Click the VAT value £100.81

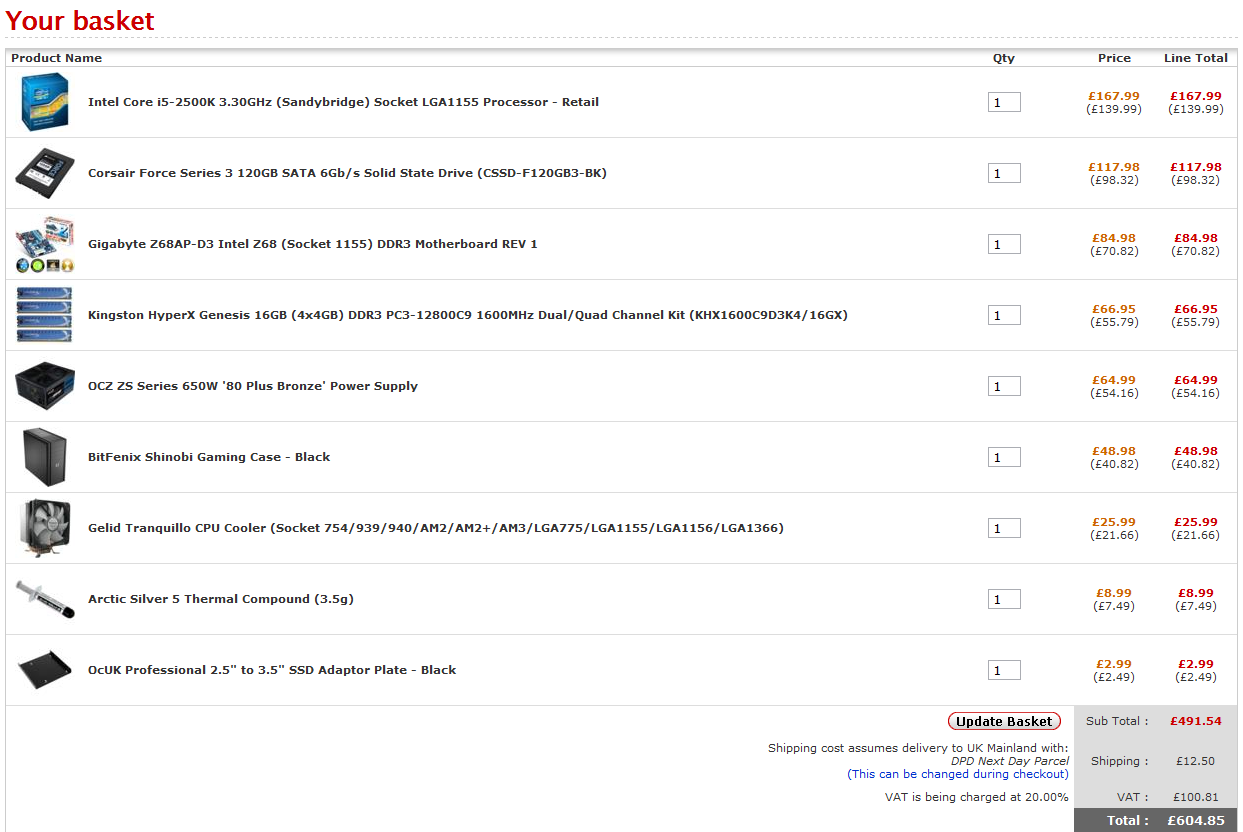[x=1196, y=797]
